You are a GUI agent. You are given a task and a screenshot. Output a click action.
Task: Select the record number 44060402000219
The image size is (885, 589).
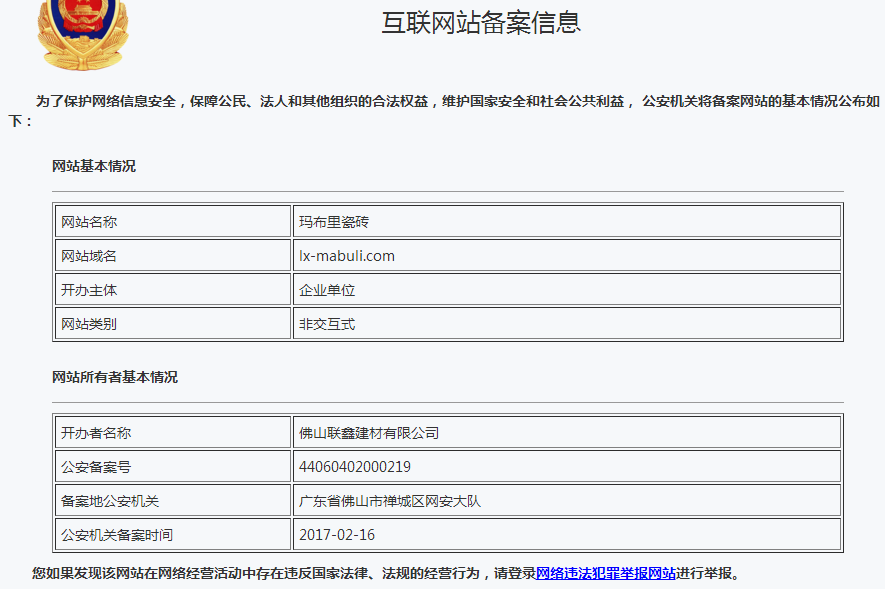(354, 467)
